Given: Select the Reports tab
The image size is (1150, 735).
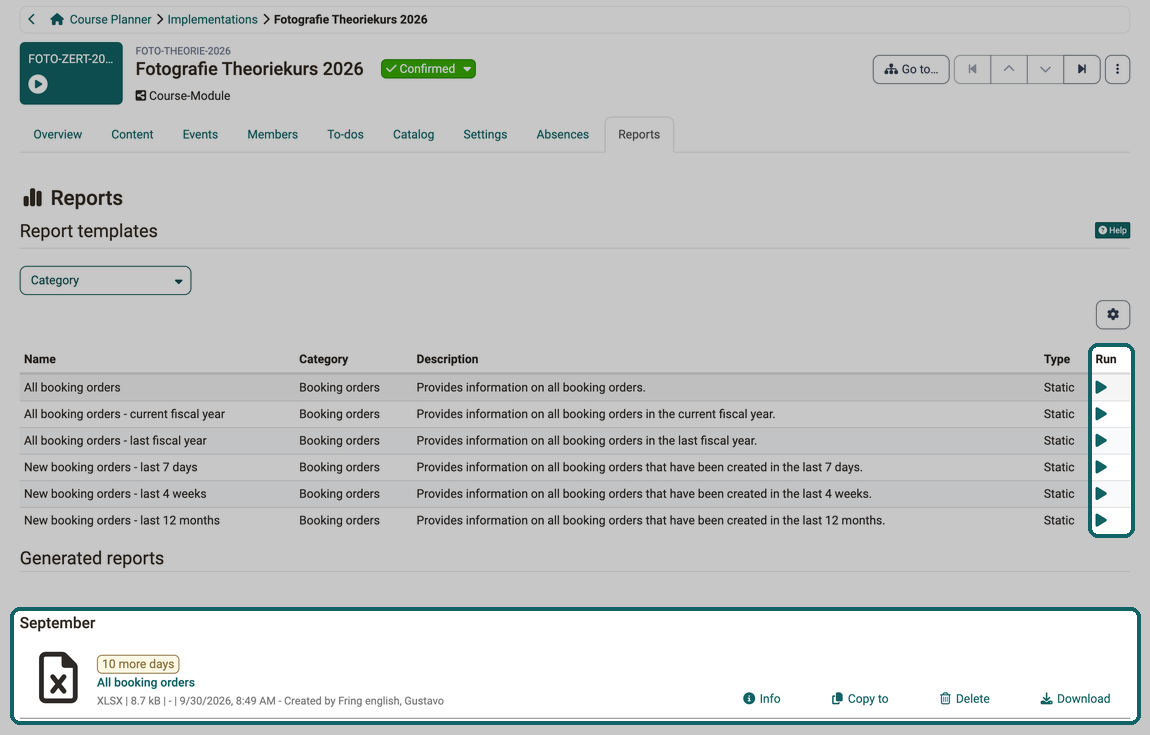Looking at the screenshot, I should pos(639,134).
